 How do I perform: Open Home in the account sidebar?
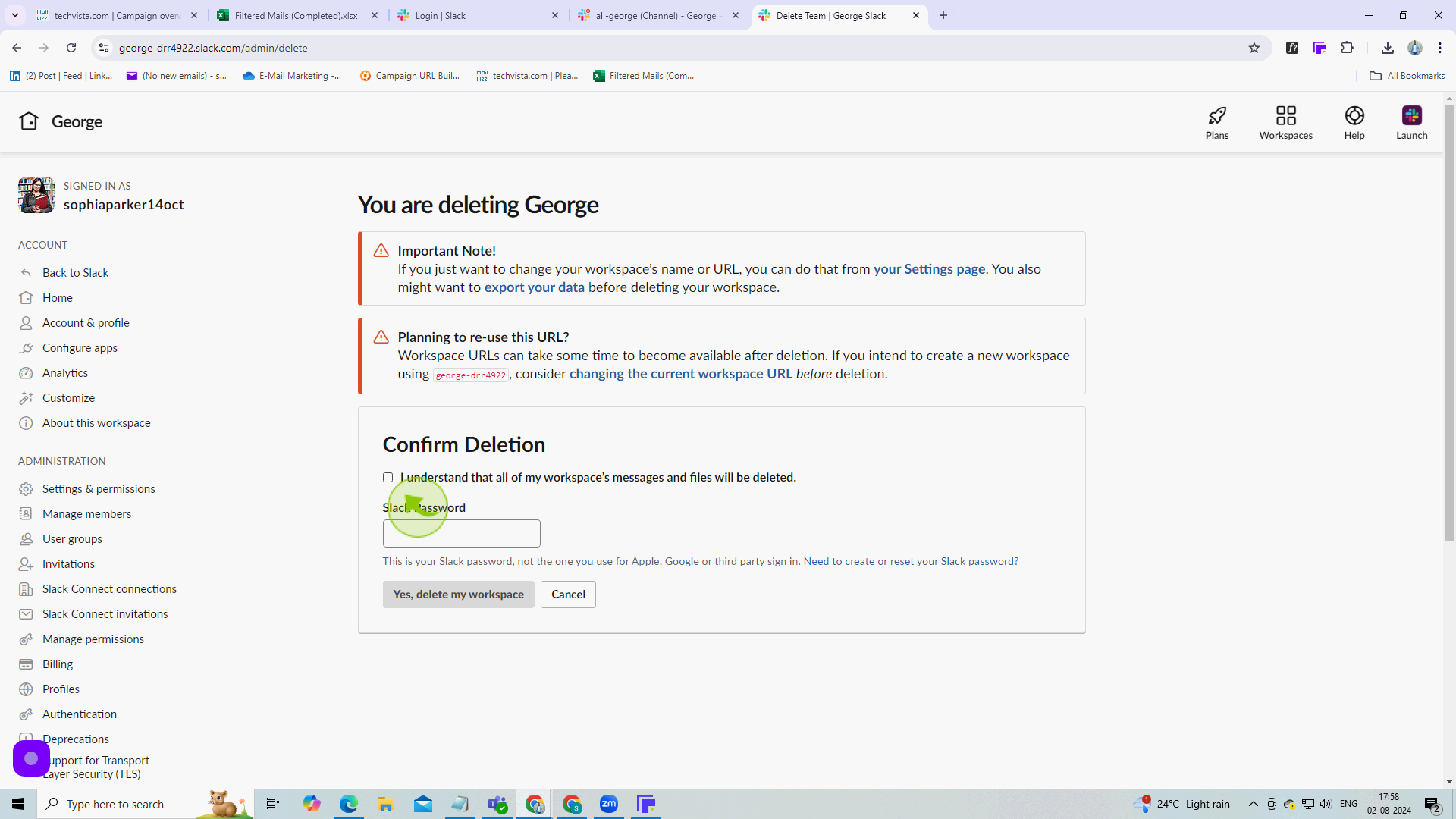57,298
